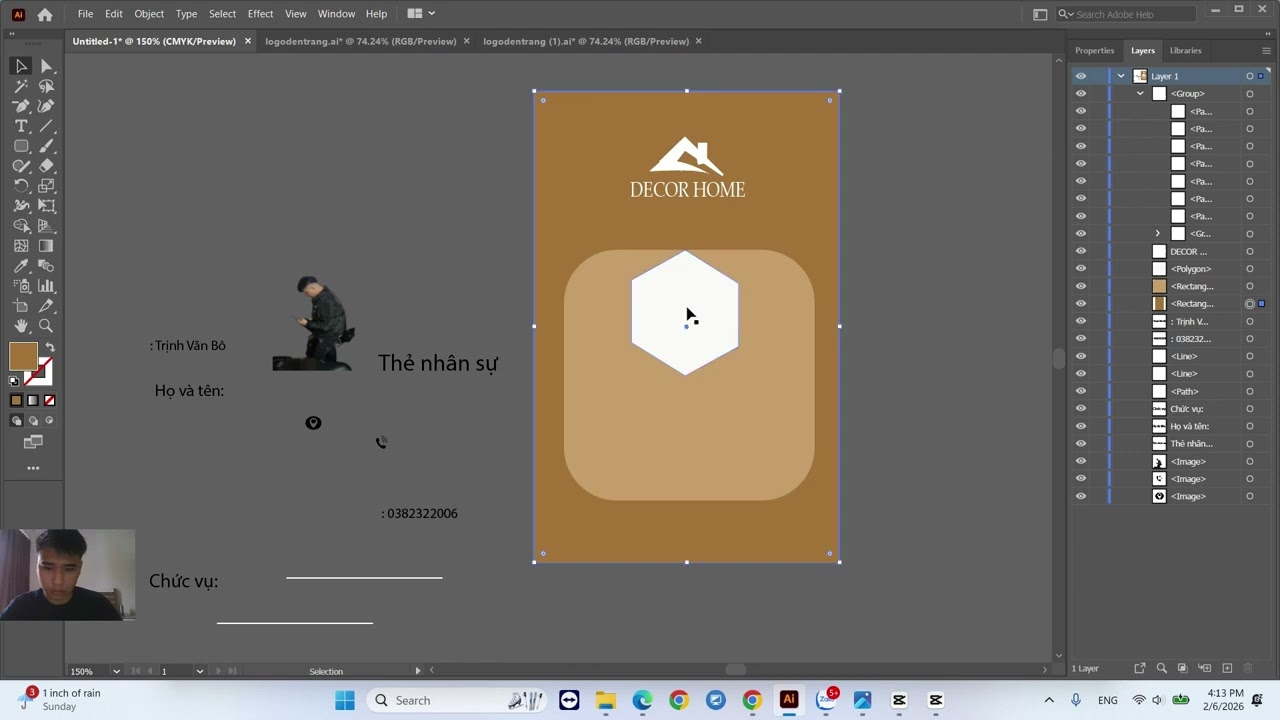Click the Gradient swatch below the Fill box

pyautogui.click(x=33, y=400)
